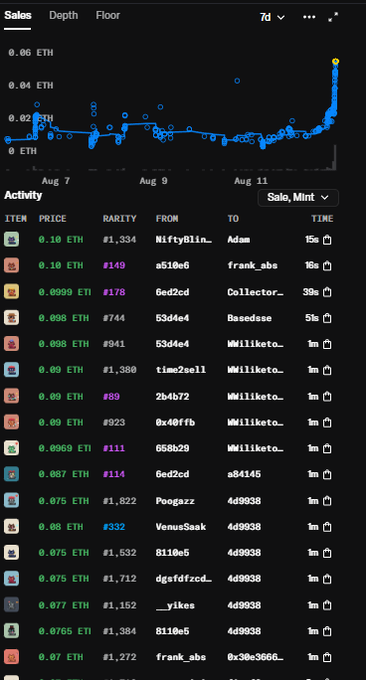Open bag icon on the 39s row

(327, 292)
